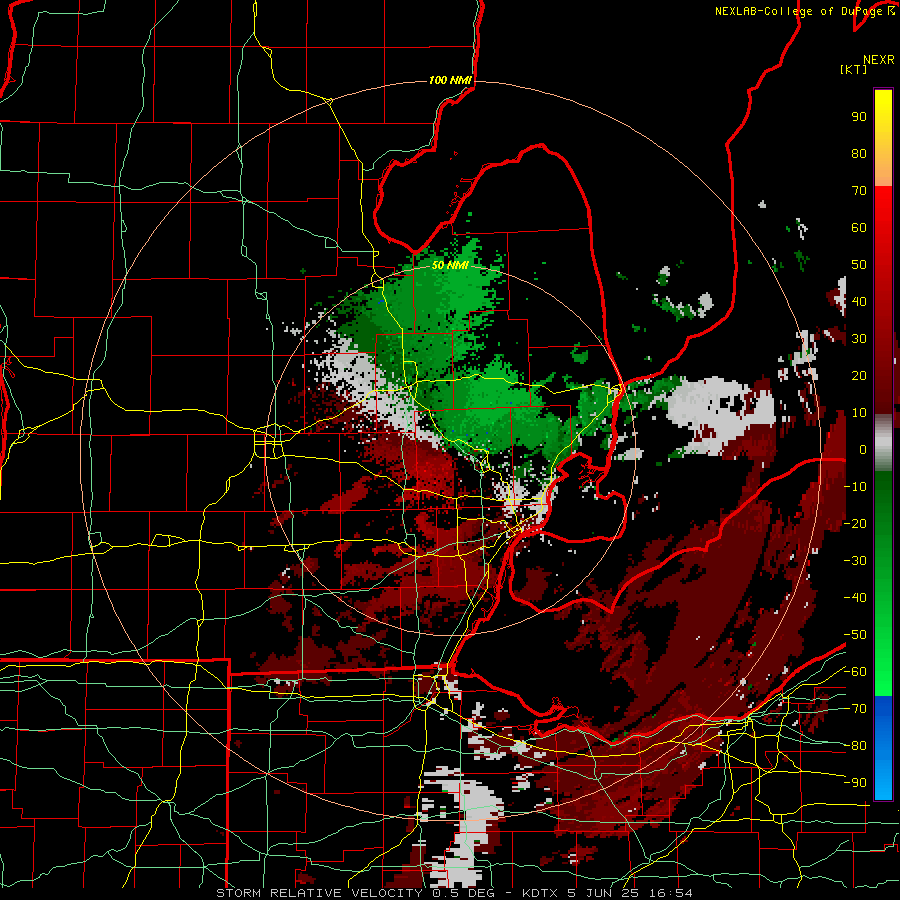Click the positive 60 scale value
Viewport: 900px width, 900px height.
click(859, 227)
